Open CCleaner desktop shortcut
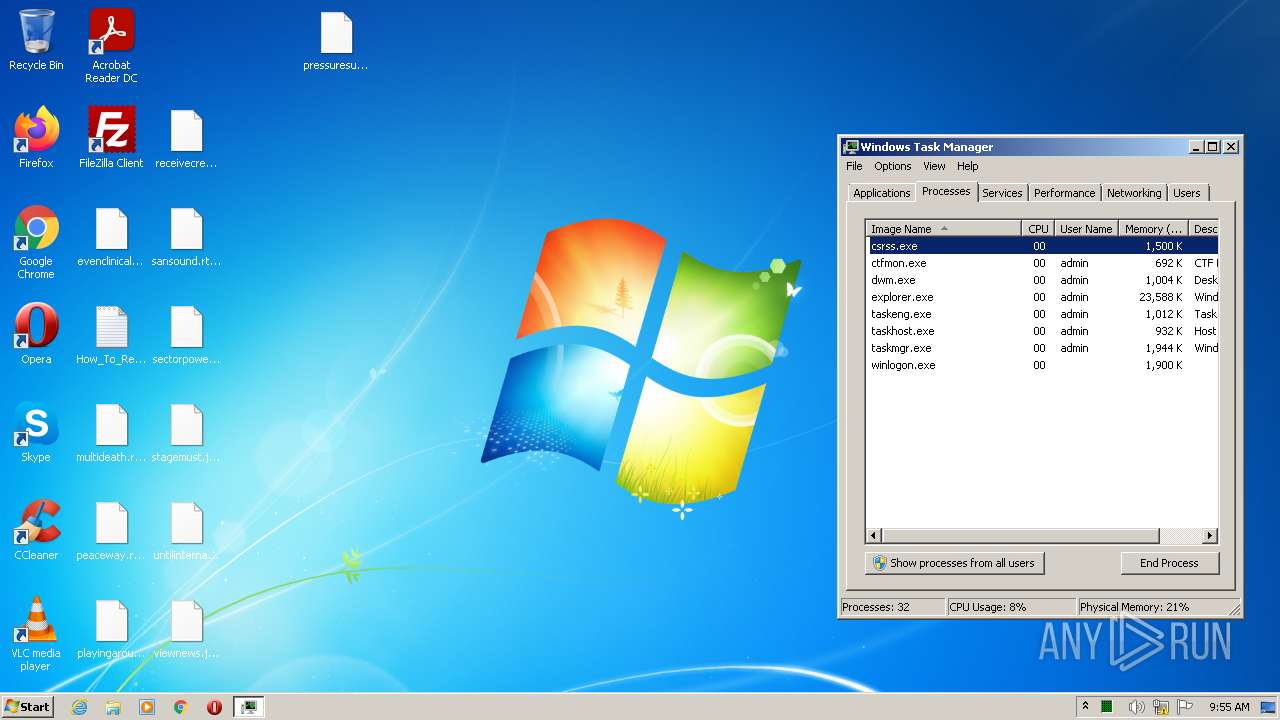The height and width of the screenshot is (720, 1280). pos(36,530)
